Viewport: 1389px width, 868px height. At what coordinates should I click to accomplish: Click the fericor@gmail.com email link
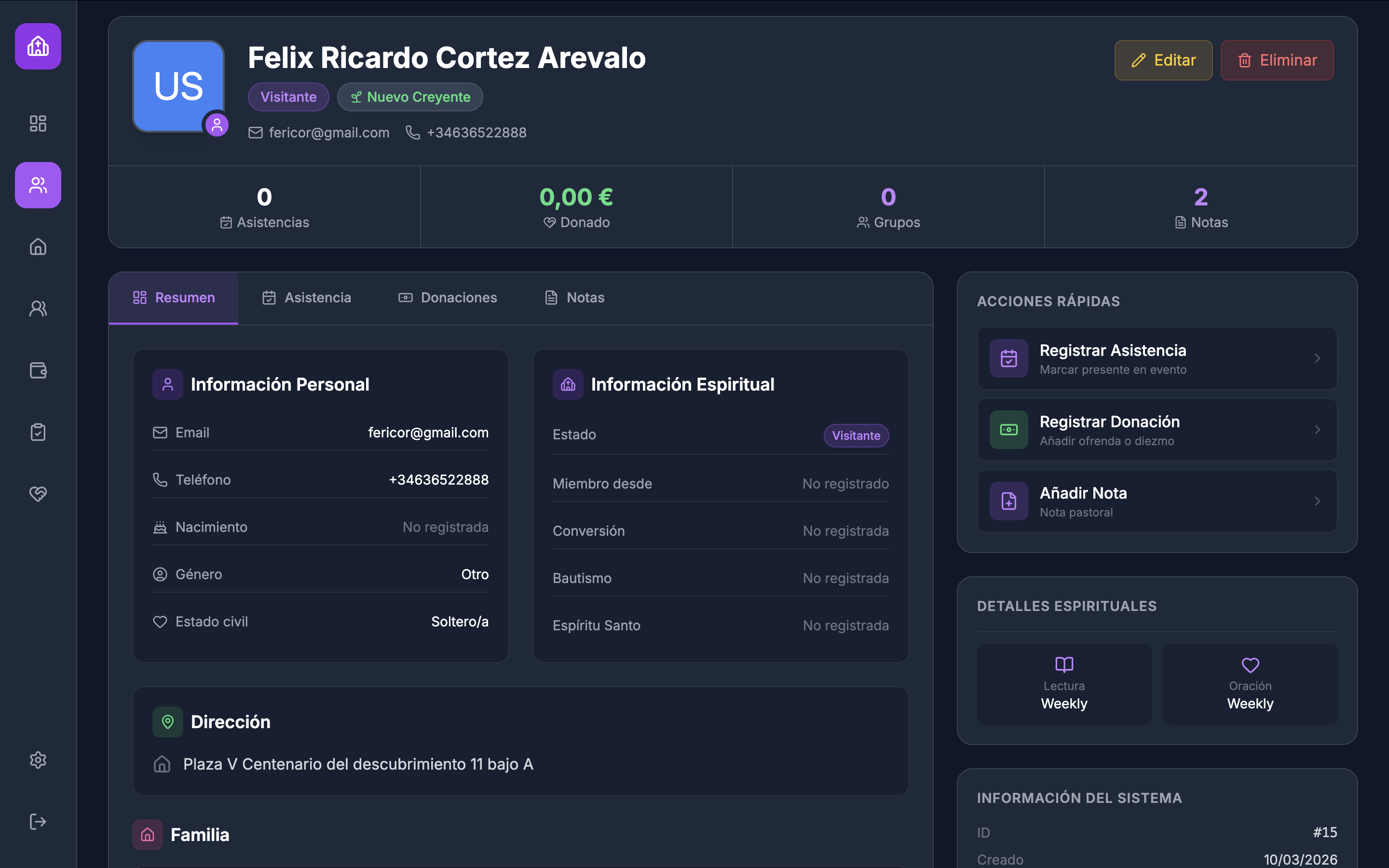pos(329,132)
